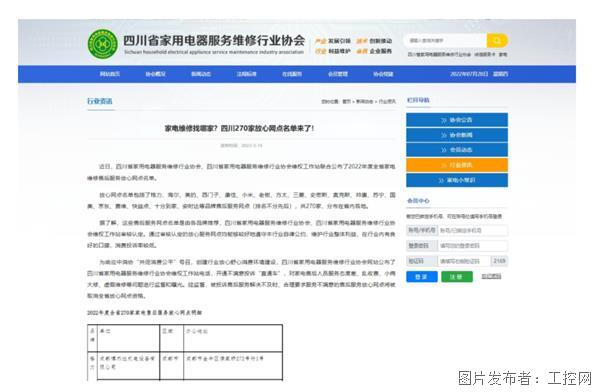The width and height of the screenshot is (600, 392).
Task: Open the 在线服务 navigation item
Action: (292, 74)
